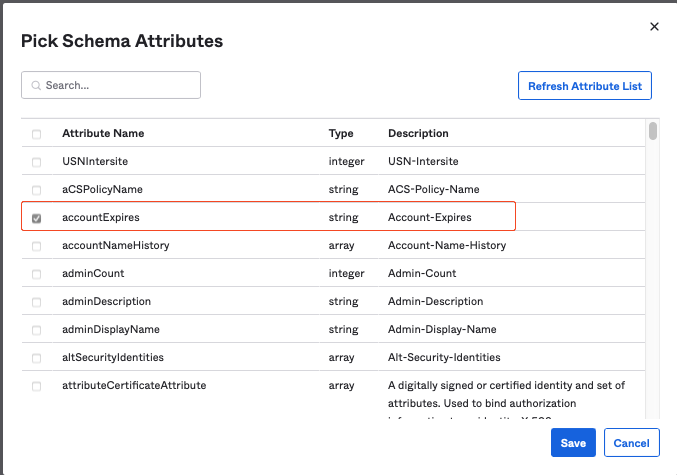Image resolution: width=677 pixels, height=475 pixels.
Task: Tick the accountNameHistory checkbox
Action: tap(37, 246)
